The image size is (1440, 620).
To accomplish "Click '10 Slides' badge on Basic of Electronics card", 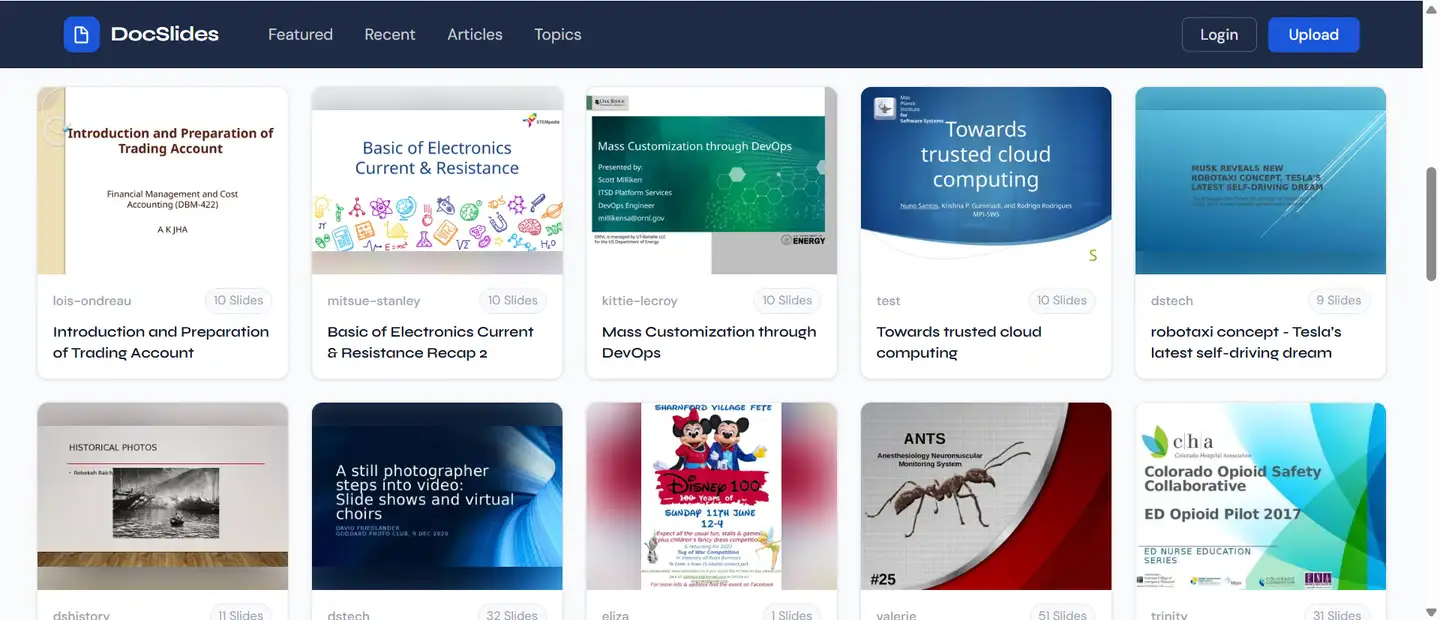I will 513,300.
